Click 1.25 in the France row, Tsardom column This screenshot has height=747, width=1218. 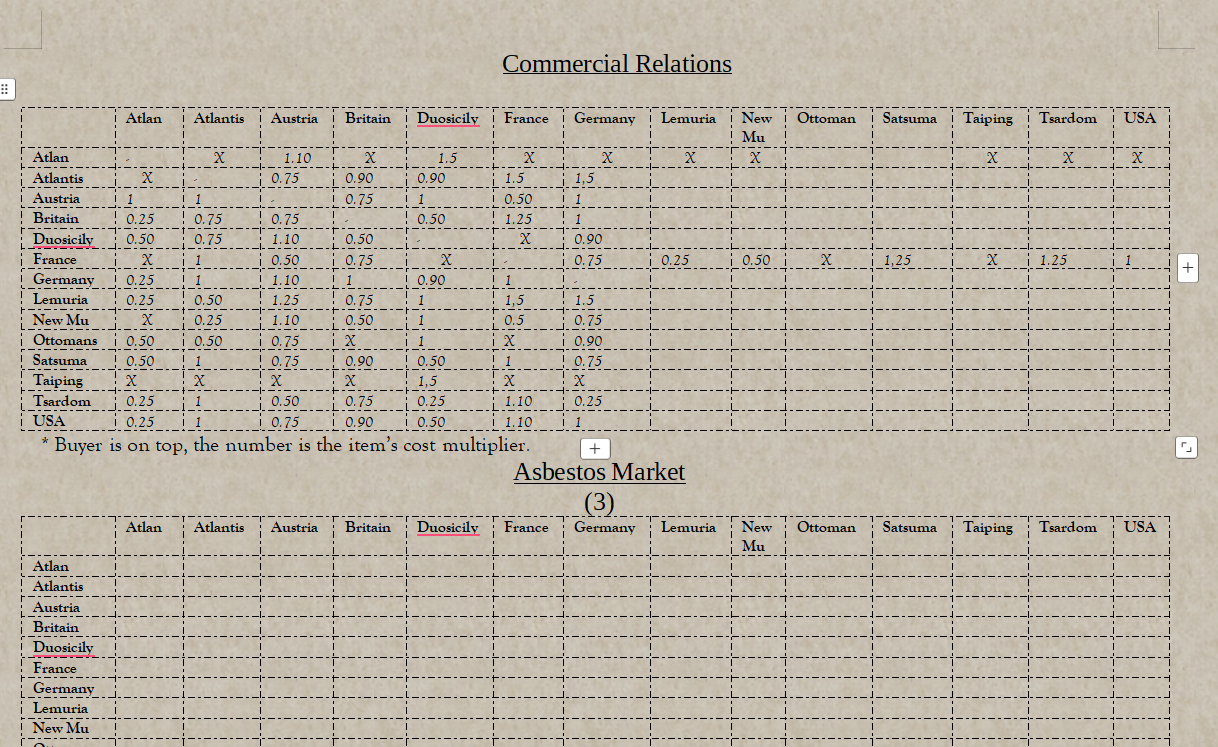1053,260
